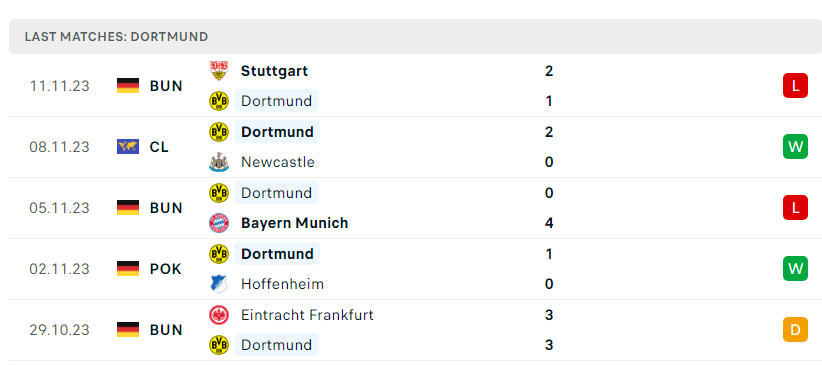Image resolution: width=822 pixels, height=365 pixels.
Task: Click the Hoffenheim club crest icon
Action: 219,284
